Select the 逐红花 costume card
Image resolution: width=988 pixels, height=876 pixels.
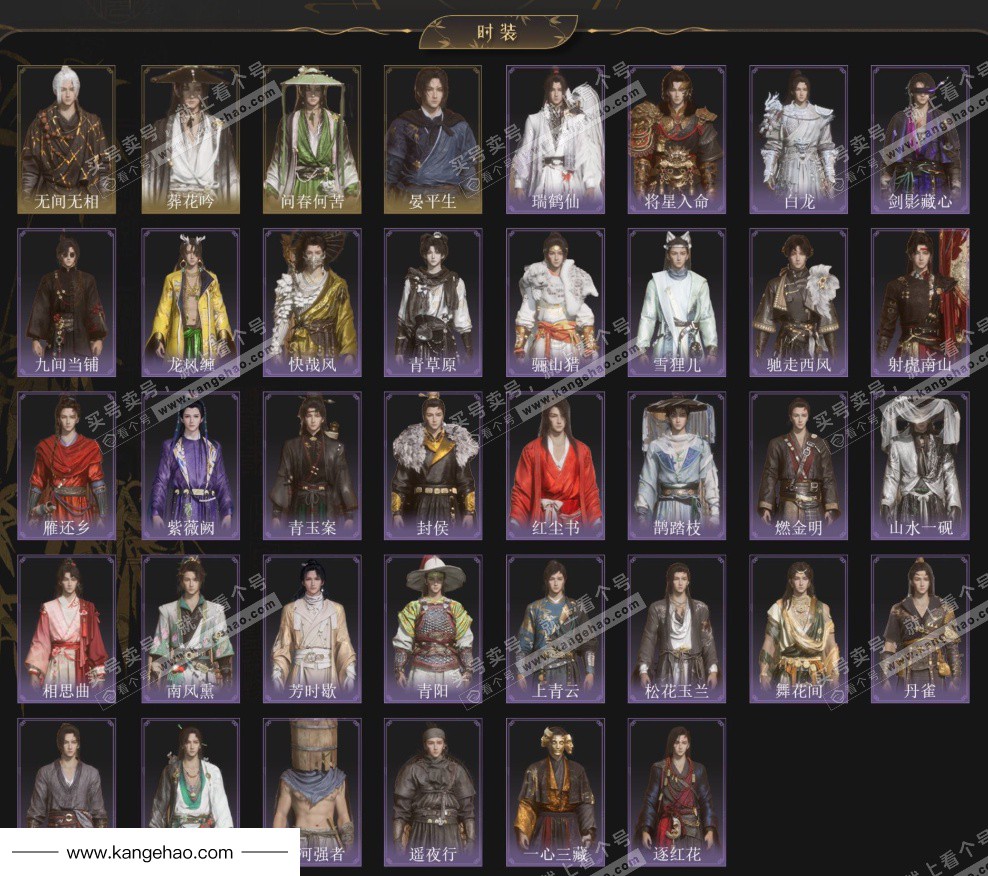pyautogui.click(x=677, y=791)
